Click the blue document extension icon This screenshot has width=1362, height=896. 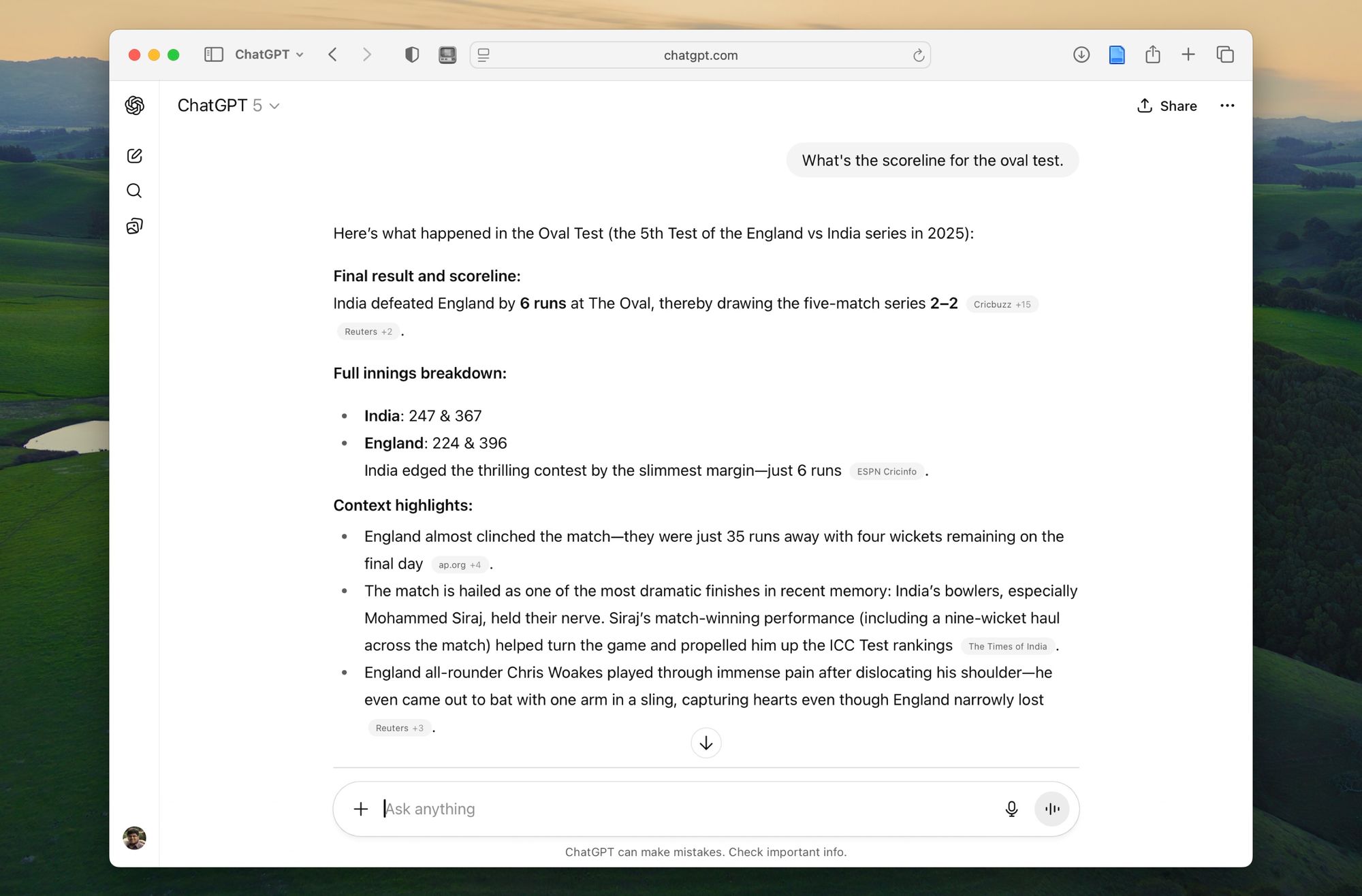(x=1117, y=54)
